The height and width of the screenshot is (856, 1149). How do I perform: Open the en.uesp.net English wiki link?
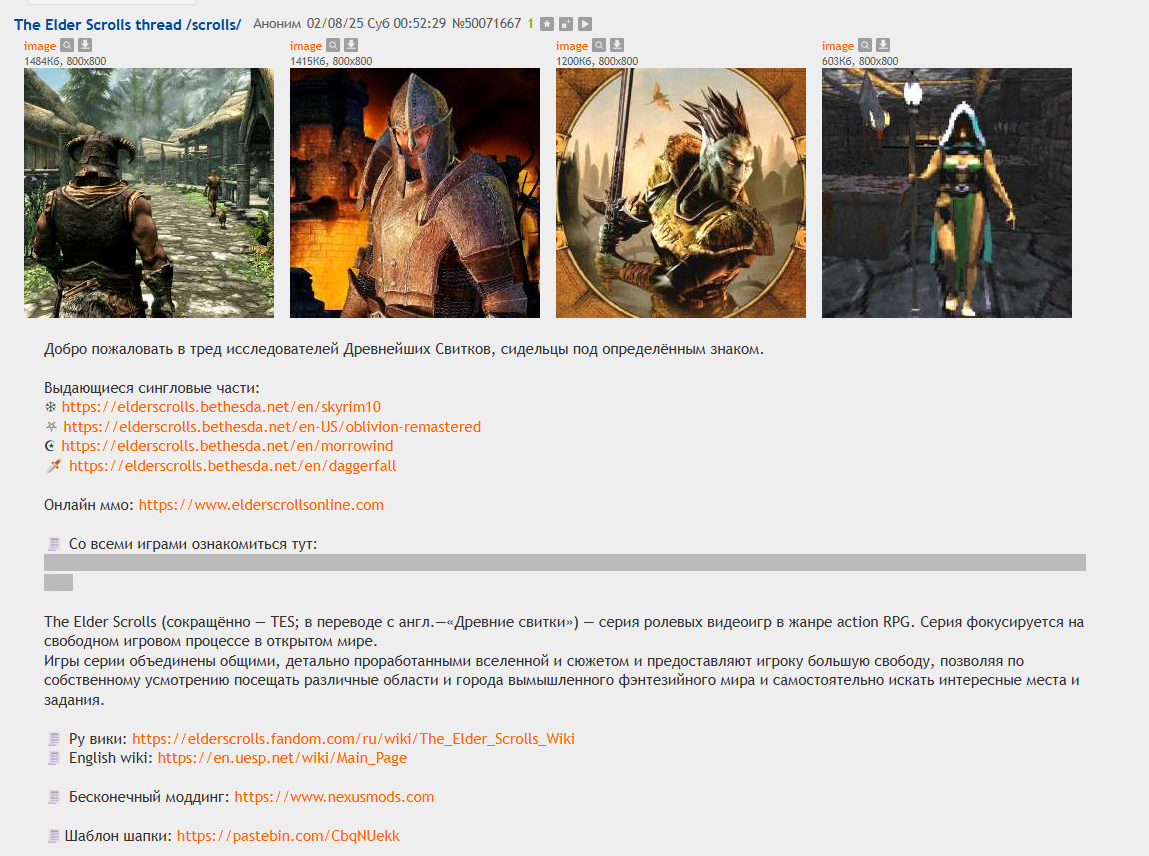coord(282,758)
